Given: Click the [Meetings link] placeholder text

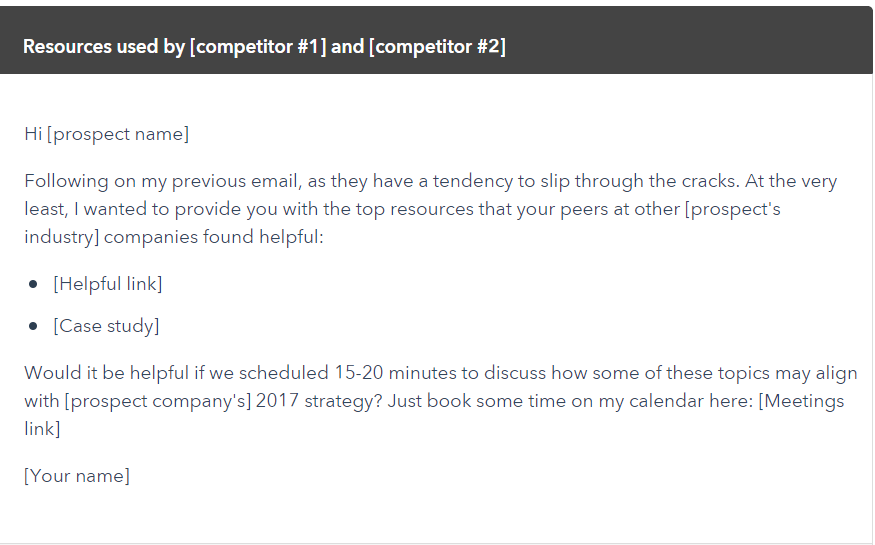Looking at the screenshot, I should click(801, 401).
